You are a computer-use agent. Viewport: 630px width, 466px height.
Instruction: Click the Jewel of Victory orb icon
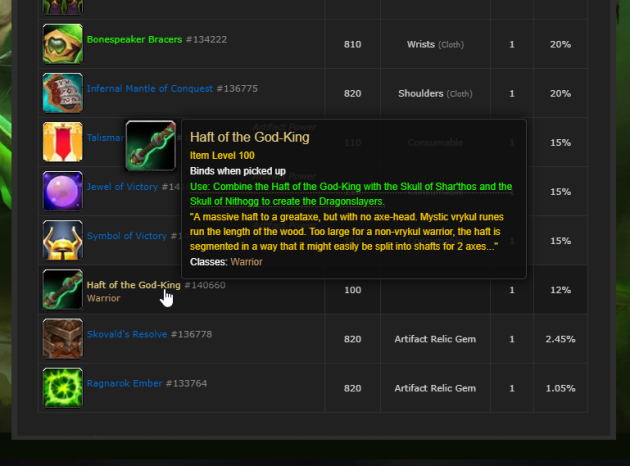63,191
